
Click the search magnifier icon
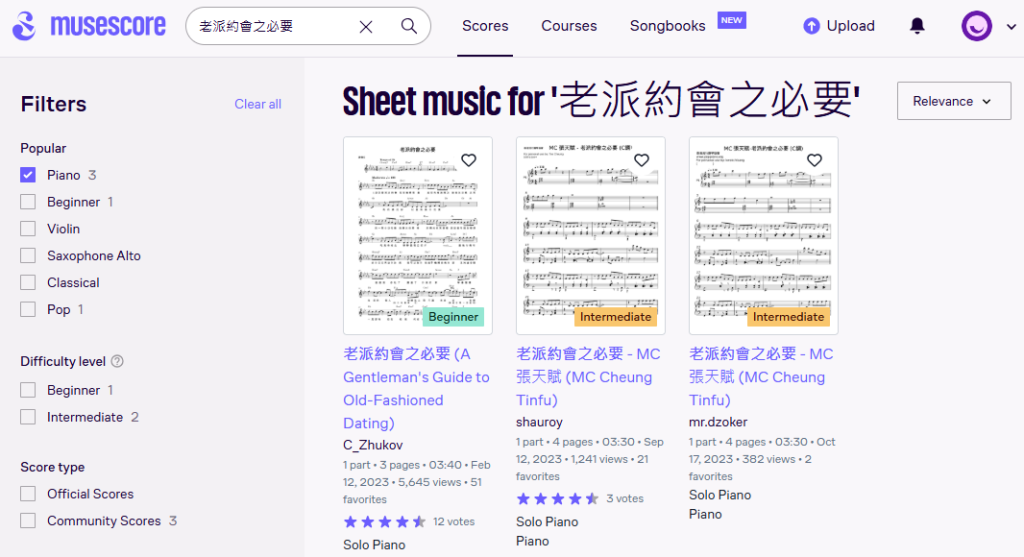(409, 26)
